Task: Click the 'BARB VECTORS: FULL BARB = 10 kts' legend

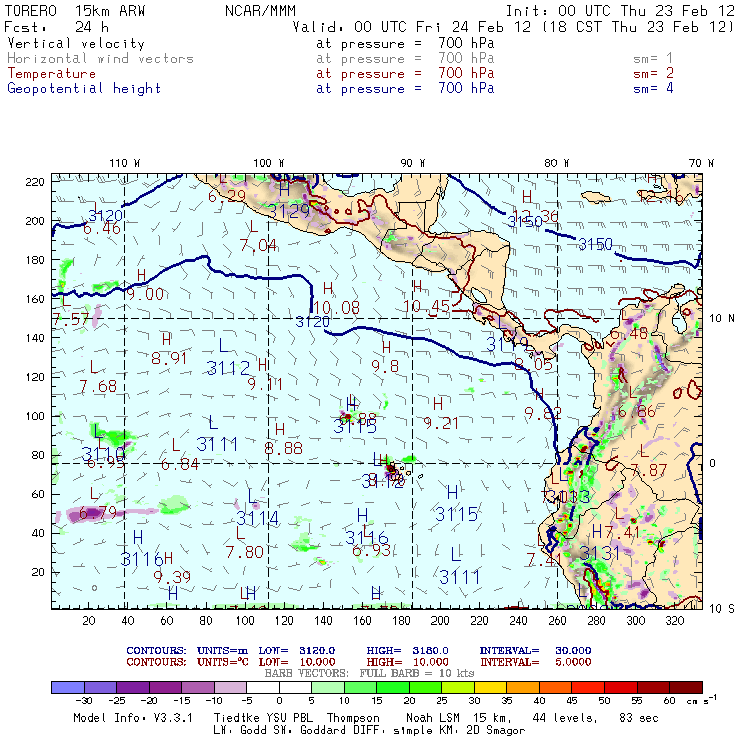Action: click(369, 673)
